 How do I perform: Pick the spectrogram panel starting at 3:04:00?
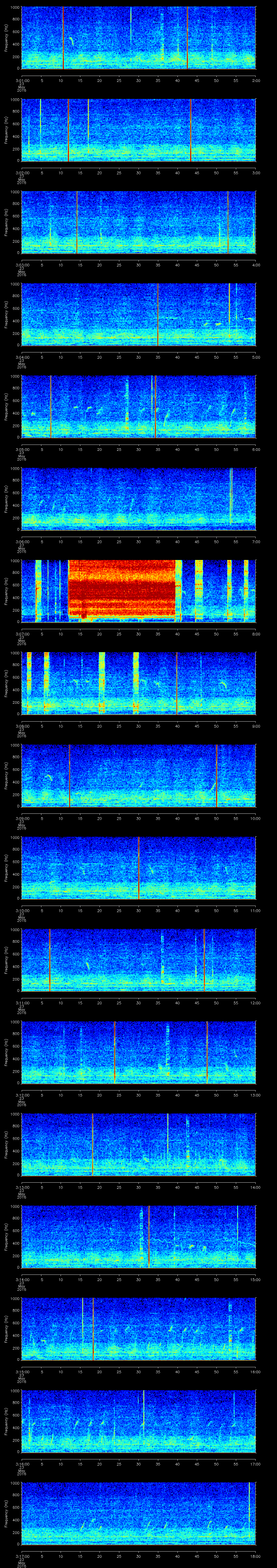coord(139,315)
